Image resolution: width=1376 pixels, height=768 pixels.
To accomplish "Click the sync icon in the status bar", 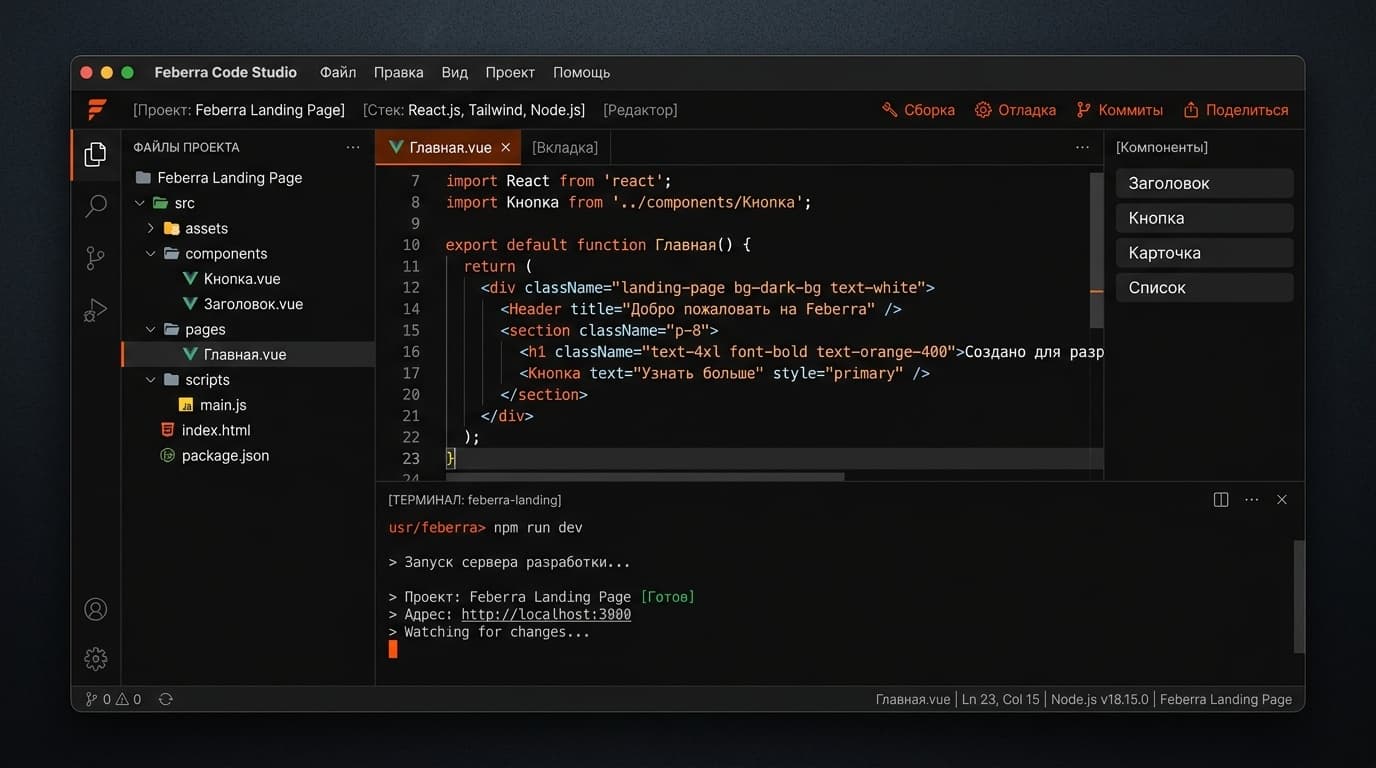I will coord(166,699).
